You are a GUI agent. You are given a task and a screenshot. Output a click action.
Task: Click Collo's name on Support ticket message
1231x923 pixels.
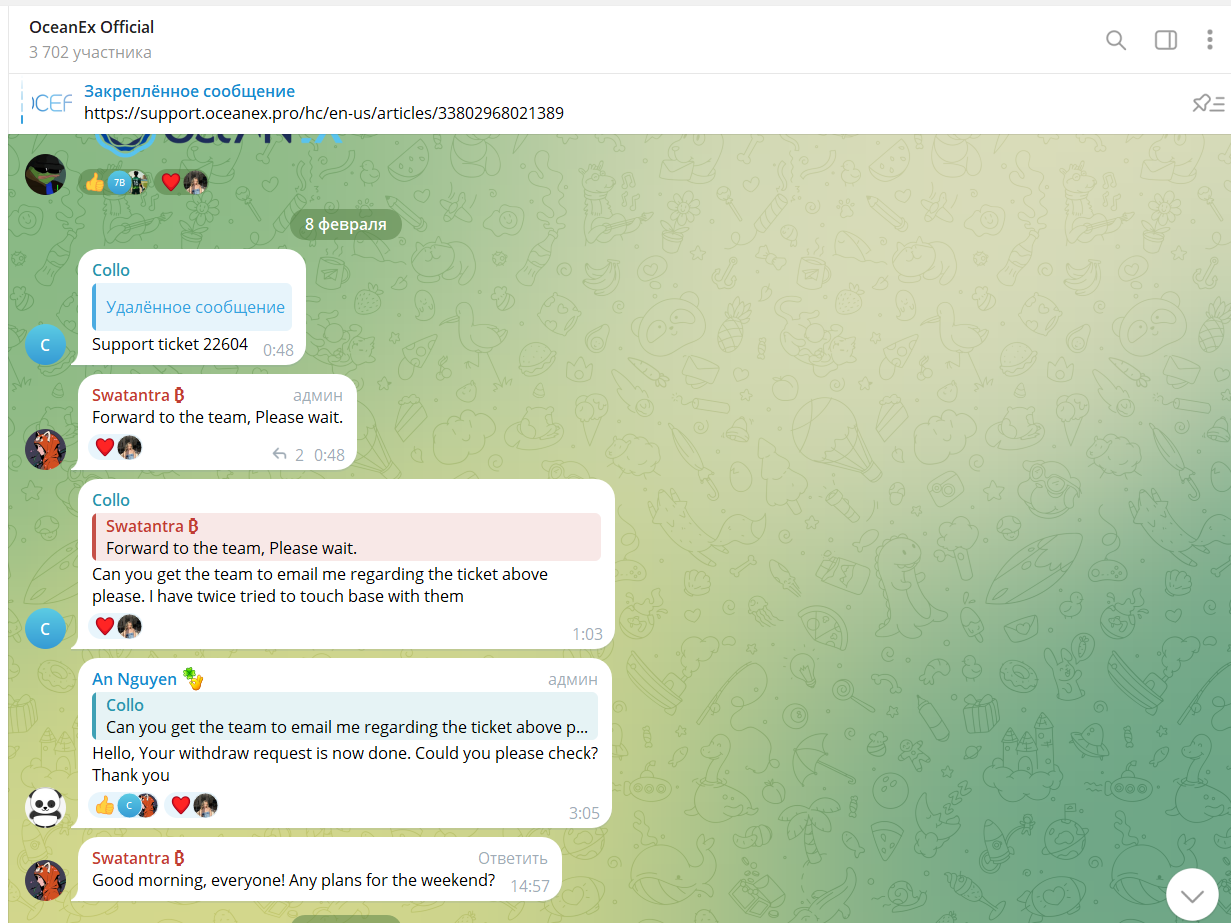click(x=111, y=270)
